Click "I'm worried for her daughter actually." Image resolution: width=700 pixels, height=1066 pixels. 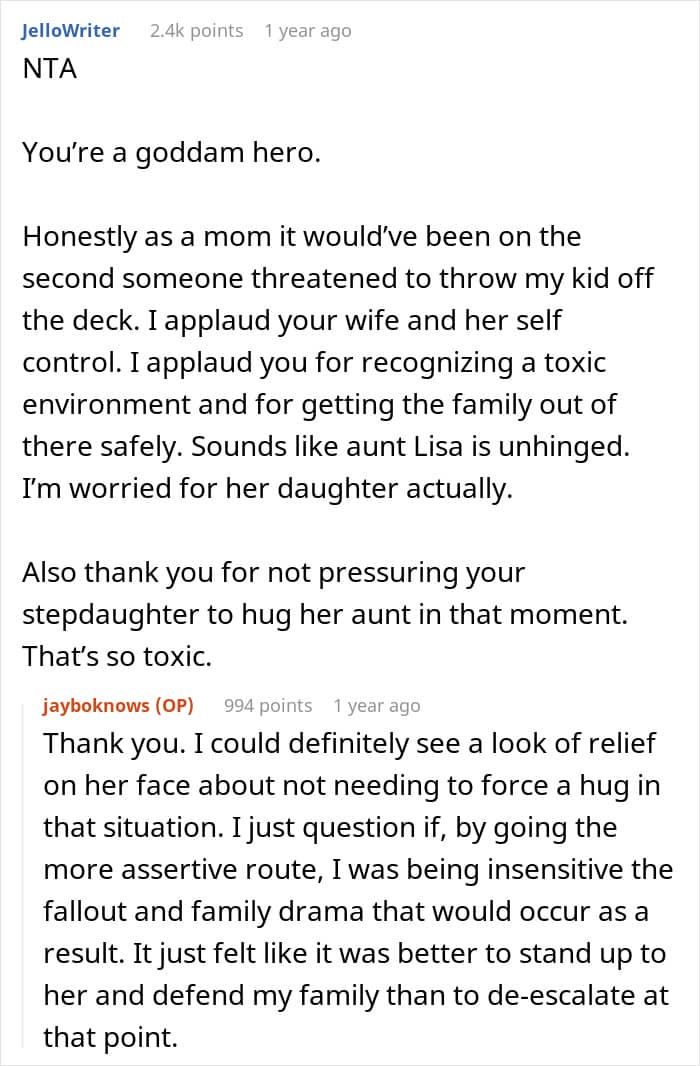pos(267,489)
